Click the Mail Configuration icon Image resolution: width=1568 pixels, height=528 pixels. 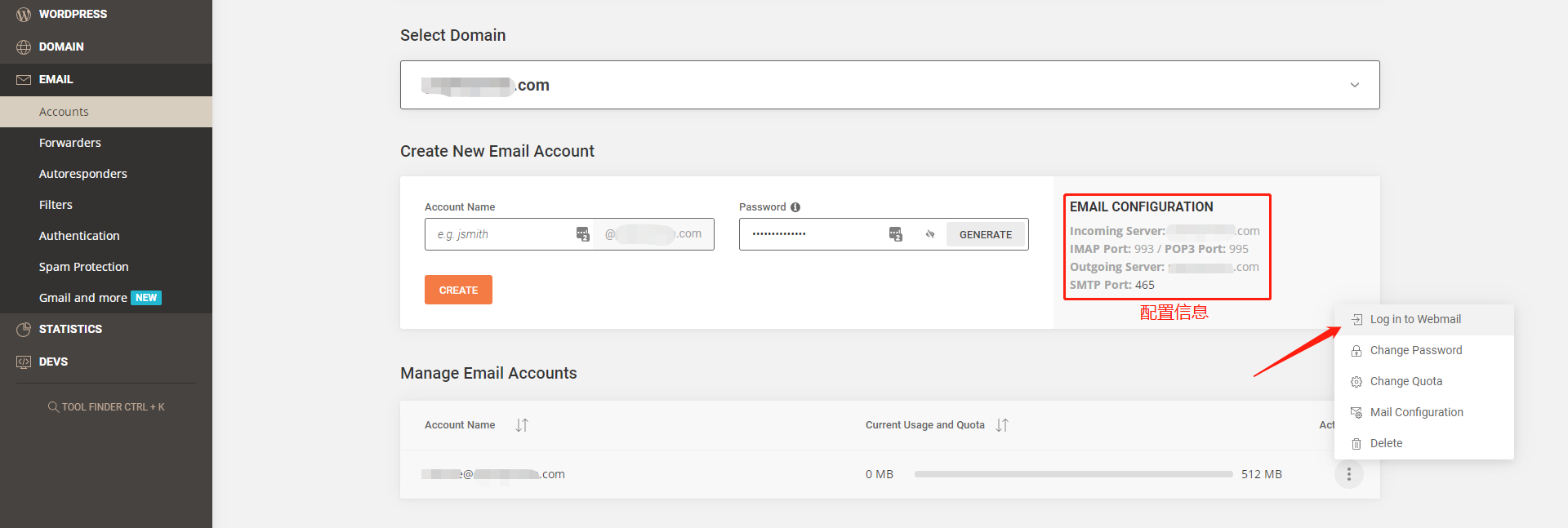tap(1356, 413)
